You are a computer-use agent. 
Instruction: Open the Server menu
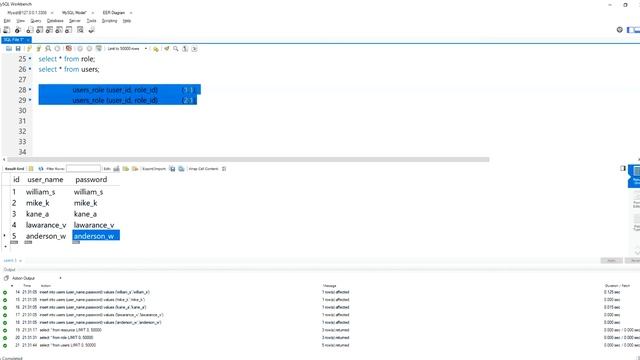[75, 20]
